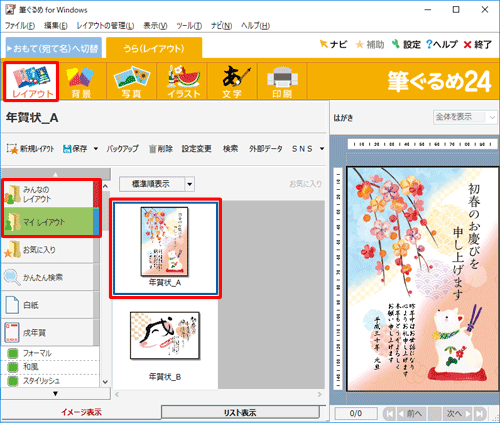
Task: Open the レイアウト layout tool
Action: [x=31, y=81]
